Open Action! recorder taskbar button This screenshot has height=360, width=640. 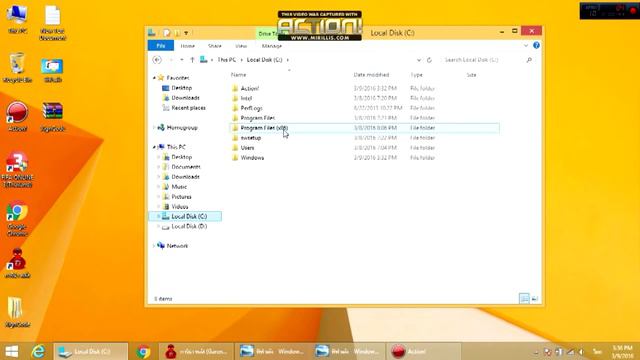click(x=422, y=351)
